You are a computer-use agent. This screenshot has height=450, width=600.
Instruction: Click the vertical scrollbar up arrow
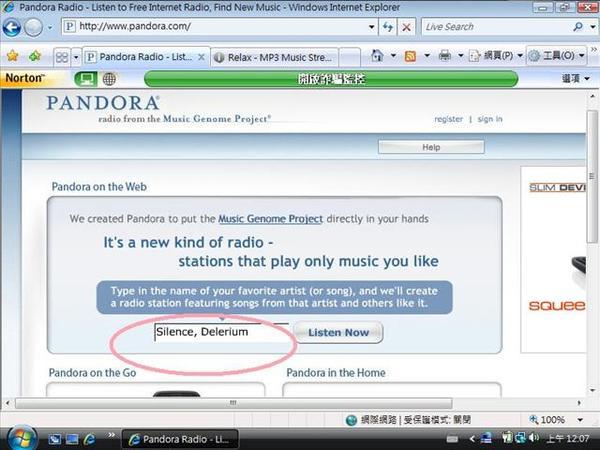592,96
